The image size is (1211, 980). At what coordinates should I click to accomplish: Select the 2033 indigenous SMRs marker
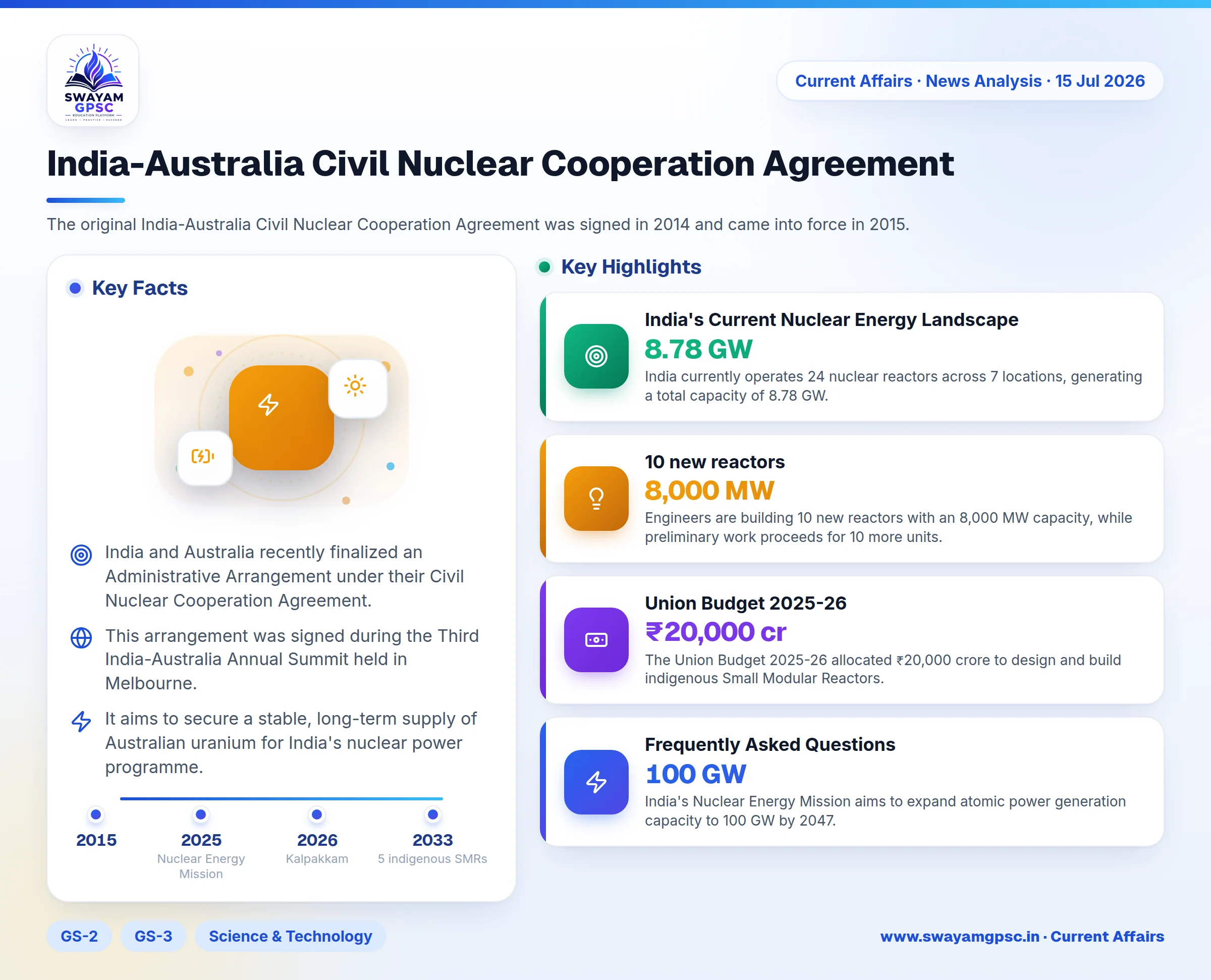click(x=433, y=814)
